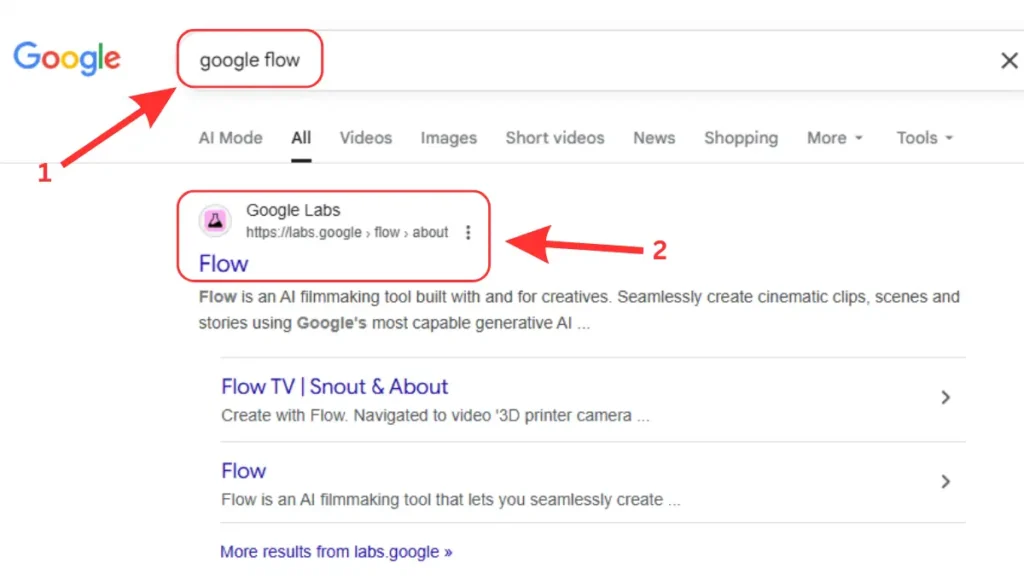Open the three-dot menu beside the Google Labs result
Viewport: 1024px width, 580px height.
[468, 231]
